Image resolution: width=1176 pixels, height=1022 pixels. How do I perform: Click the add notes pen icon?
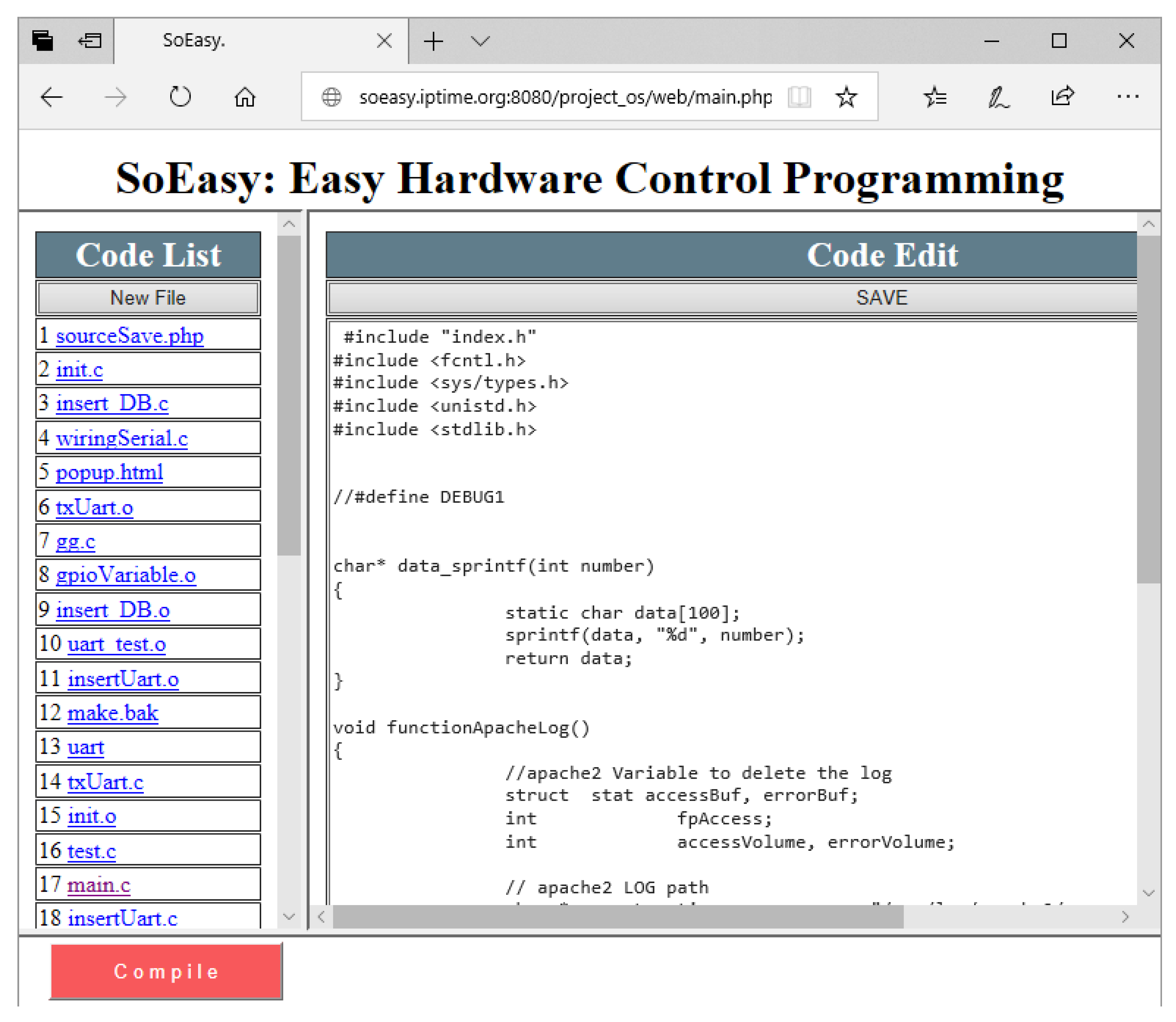tap(998, 97)
